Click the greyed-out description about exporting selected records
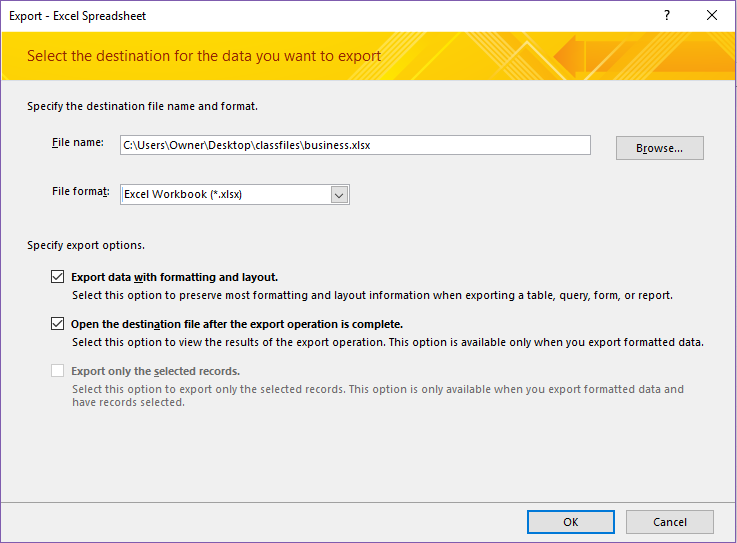 coord(378,395)
